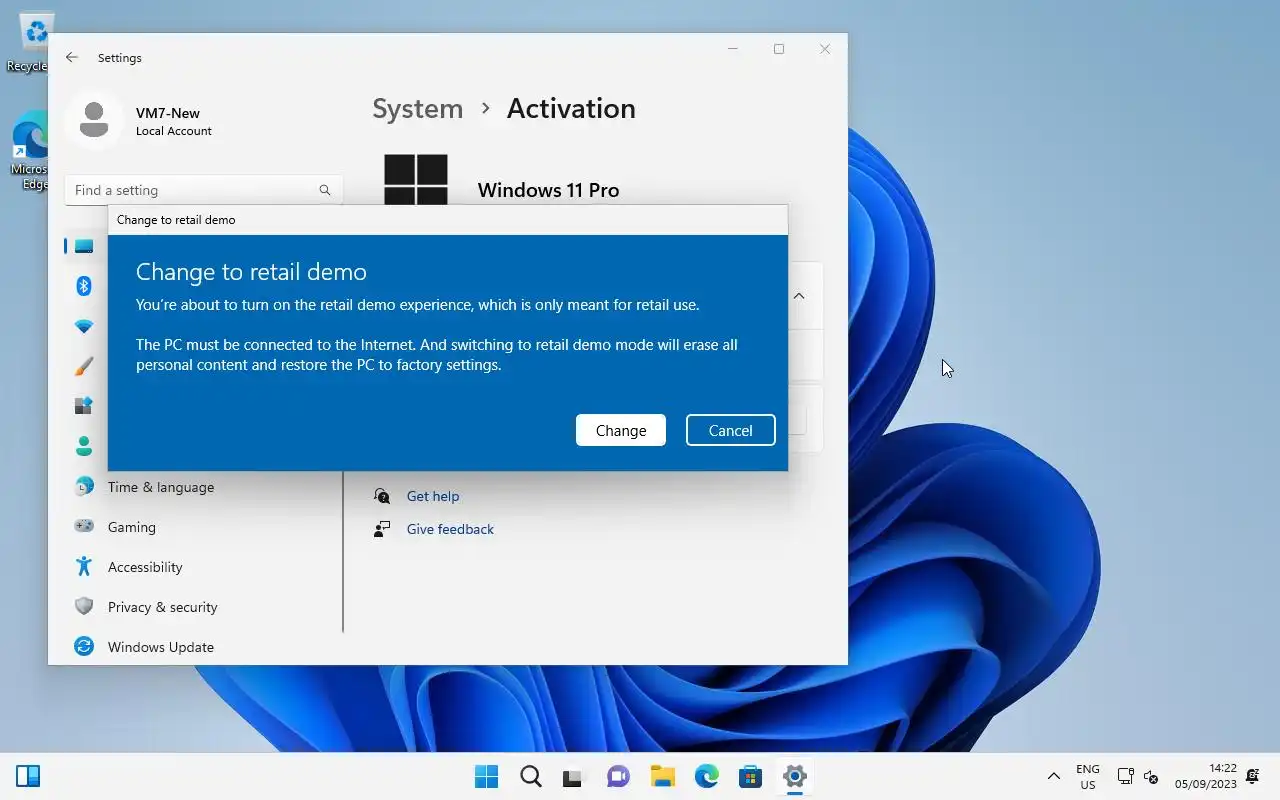Image resolution: width=1280 pixels, height=800 pixels.
Task: Open taskbar Search
Action: point(531,776)
